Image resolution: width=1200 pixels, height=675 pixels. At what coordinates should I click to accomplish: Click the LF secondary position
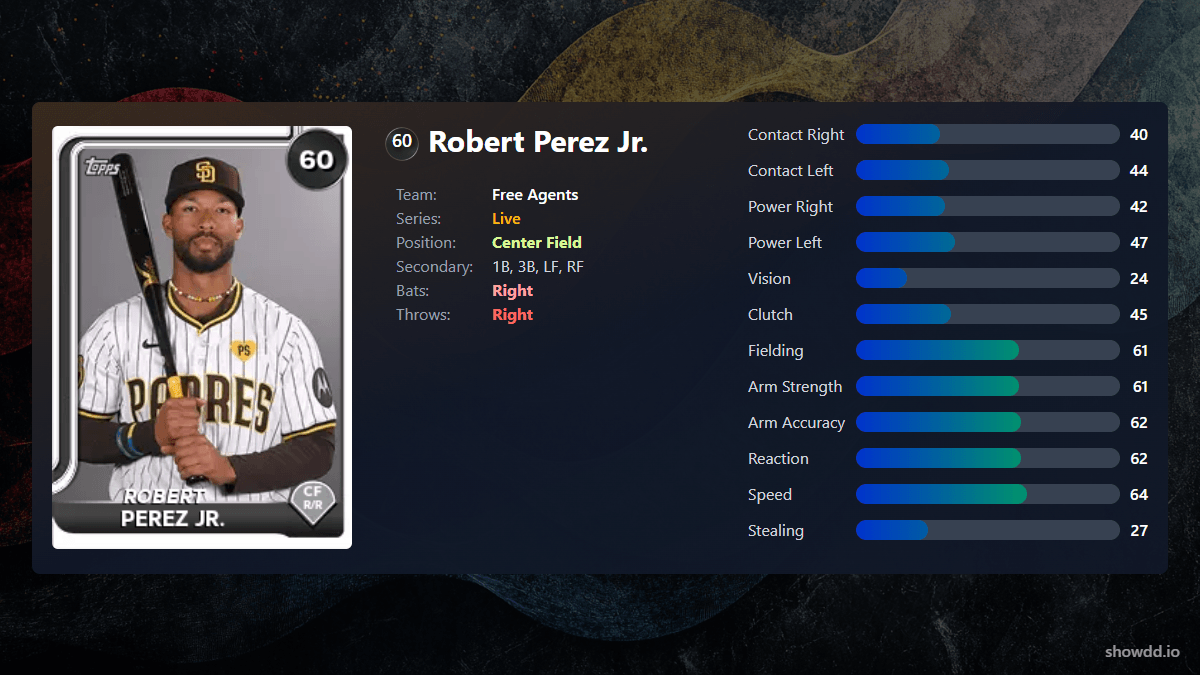click(552, 266)
